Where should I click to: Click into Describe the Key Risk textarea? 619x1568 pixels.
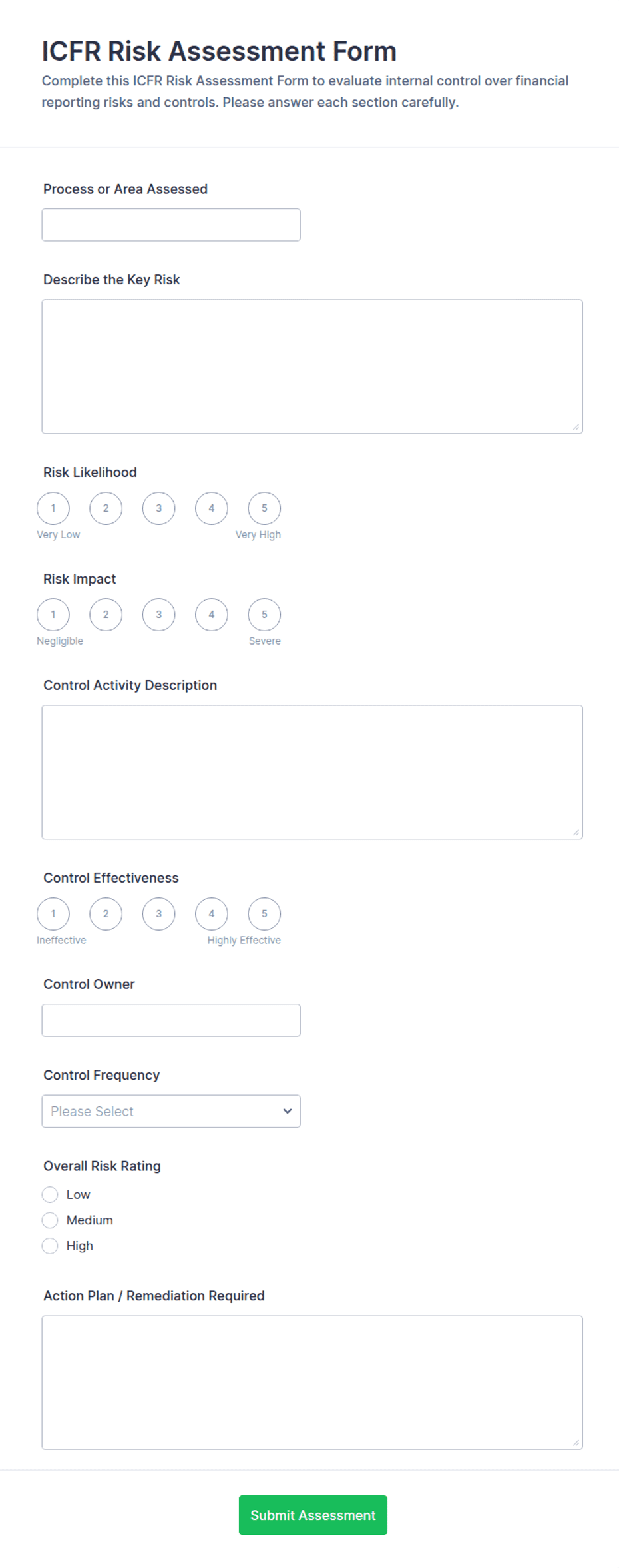[312, 366]
